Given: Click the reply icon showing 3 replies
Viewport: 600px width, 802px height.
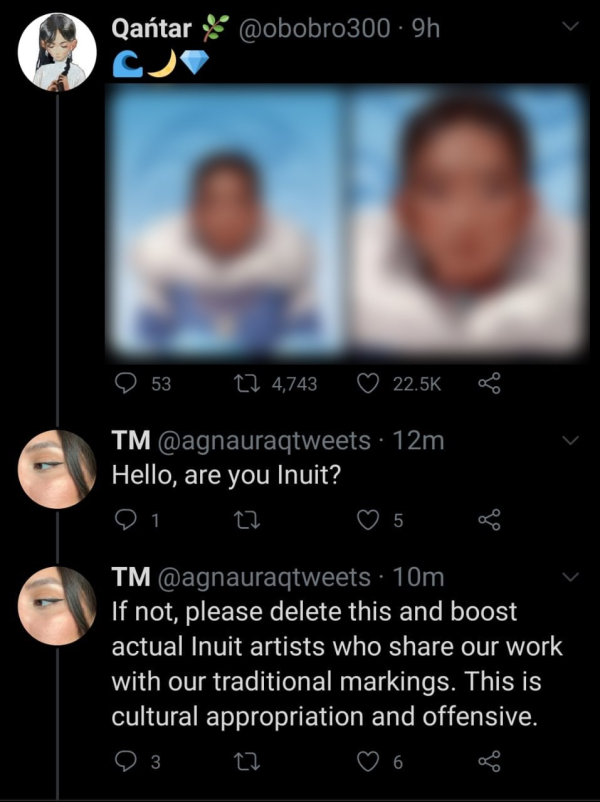Looking at the screenshot, I should 126,761.
